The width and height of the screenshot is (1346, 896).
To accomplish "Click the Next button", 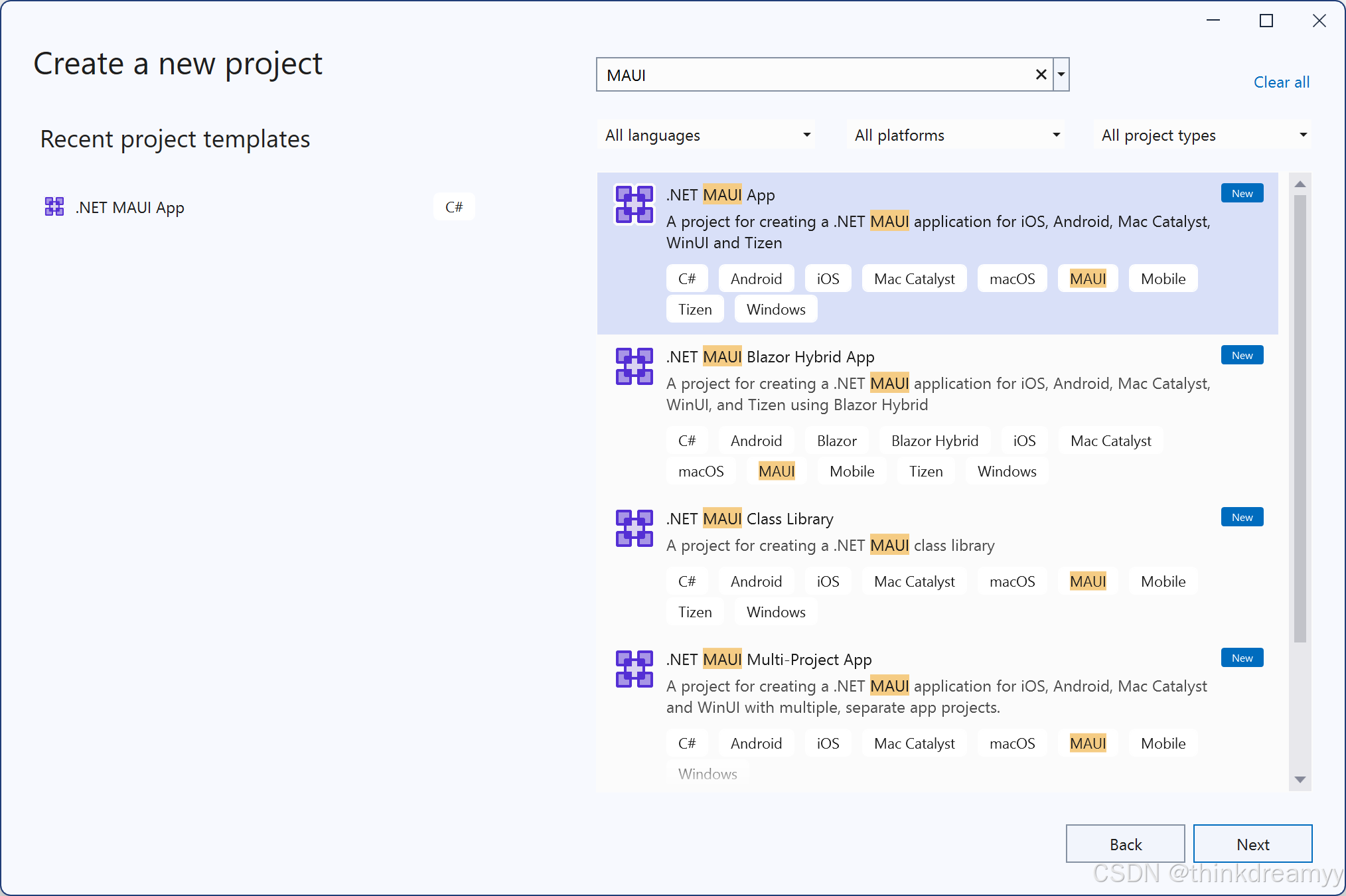I will [1253, 844].
